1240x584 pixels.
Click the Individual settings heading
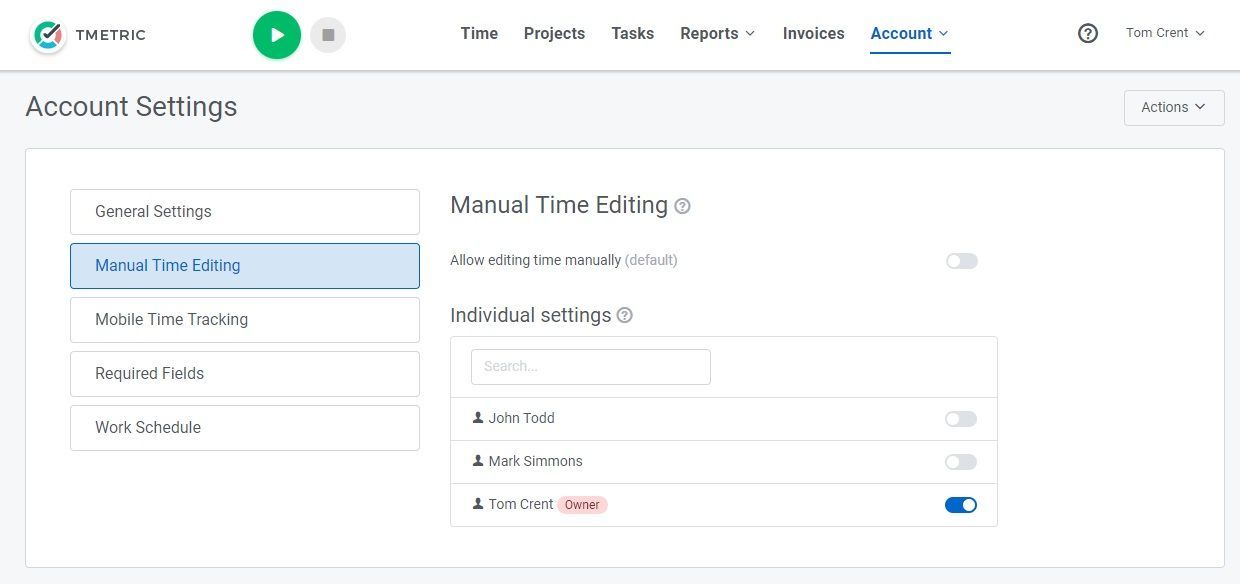[x=530, y=315]
